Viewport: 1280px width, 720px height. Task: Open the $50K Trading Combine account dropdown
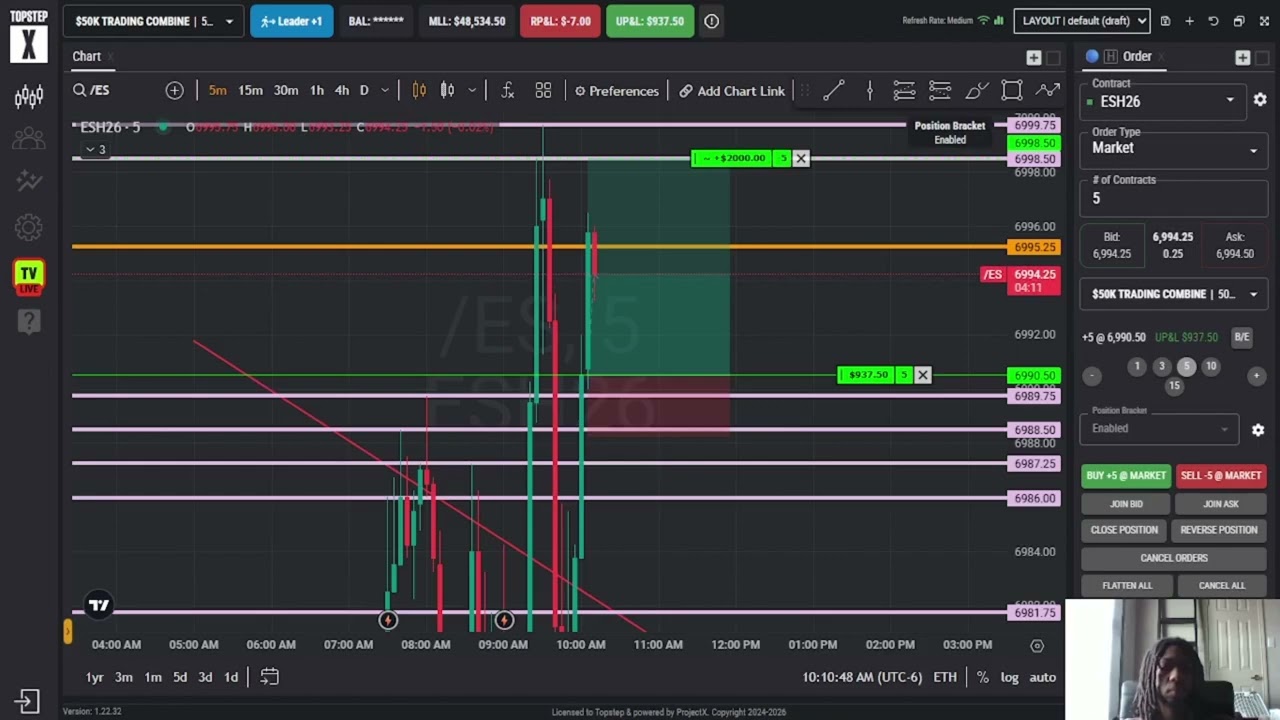[x=155, y=21]
